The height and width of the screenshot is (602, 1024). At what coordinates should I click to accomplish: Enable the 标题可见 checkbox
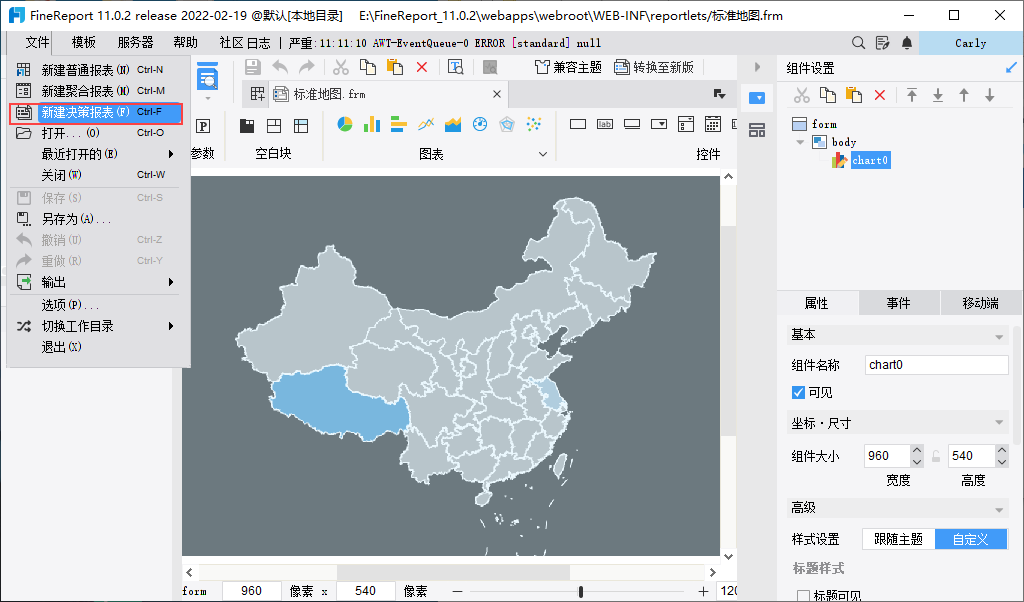click(x=802, y=596)
